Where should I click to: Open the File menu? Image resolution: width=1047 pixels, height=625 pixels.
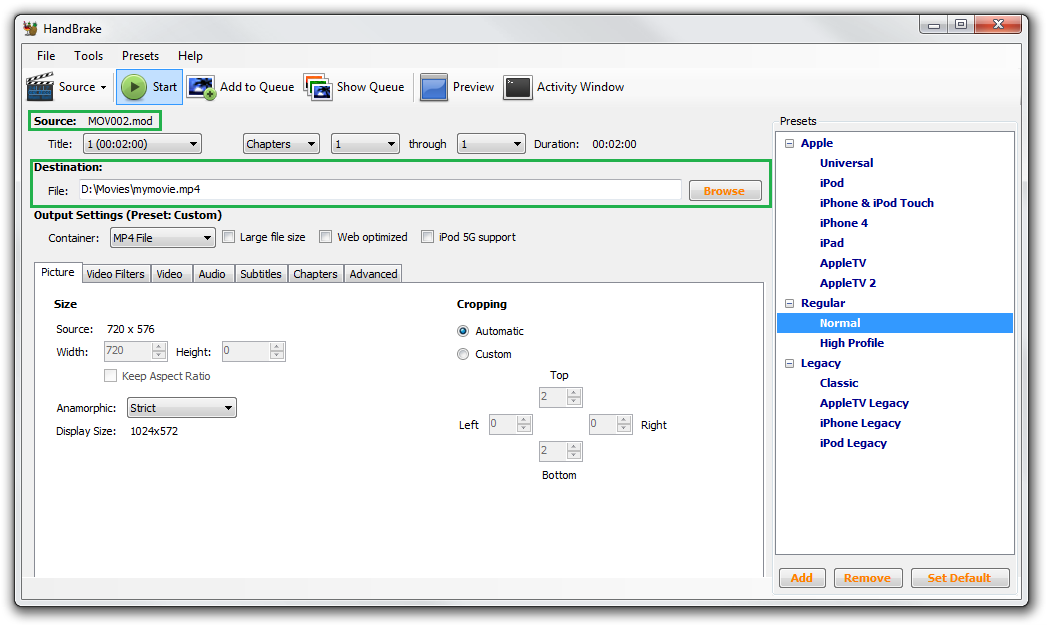46,56
